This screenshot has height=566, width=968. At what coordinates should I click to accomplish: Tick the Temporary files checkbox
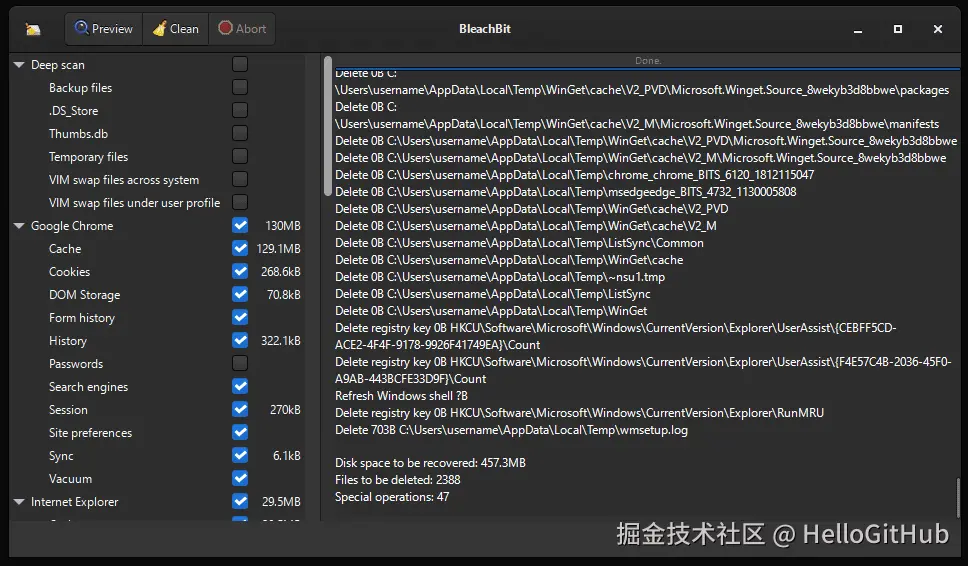[x=240, y=156]
